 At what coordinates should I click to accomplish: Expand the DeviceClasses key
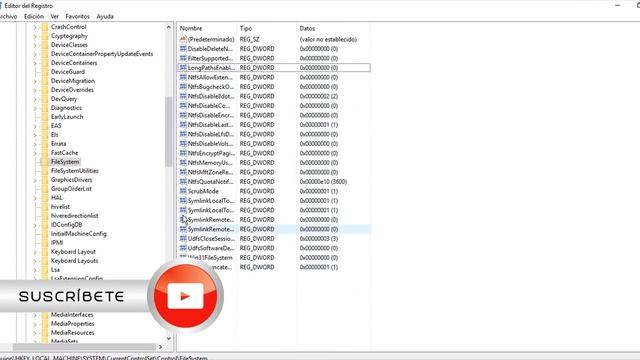click(35, 45)
